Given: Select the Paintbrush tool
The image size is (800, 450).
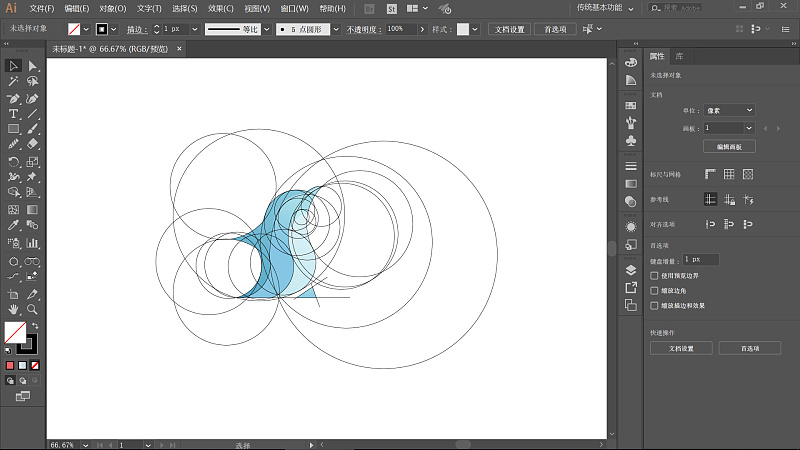Looking at the screenshot, I should tap(33, 129).
